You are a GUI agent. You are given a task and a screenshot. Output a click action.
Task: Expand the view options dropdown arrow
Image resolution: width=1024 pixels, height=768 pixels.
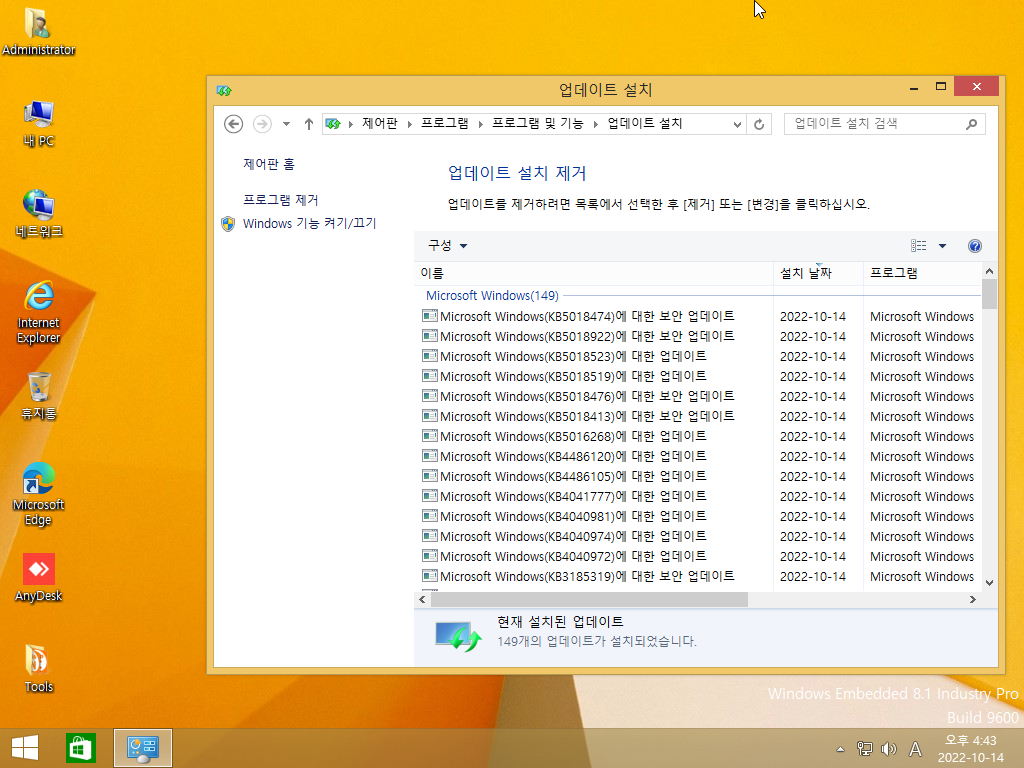942,246
